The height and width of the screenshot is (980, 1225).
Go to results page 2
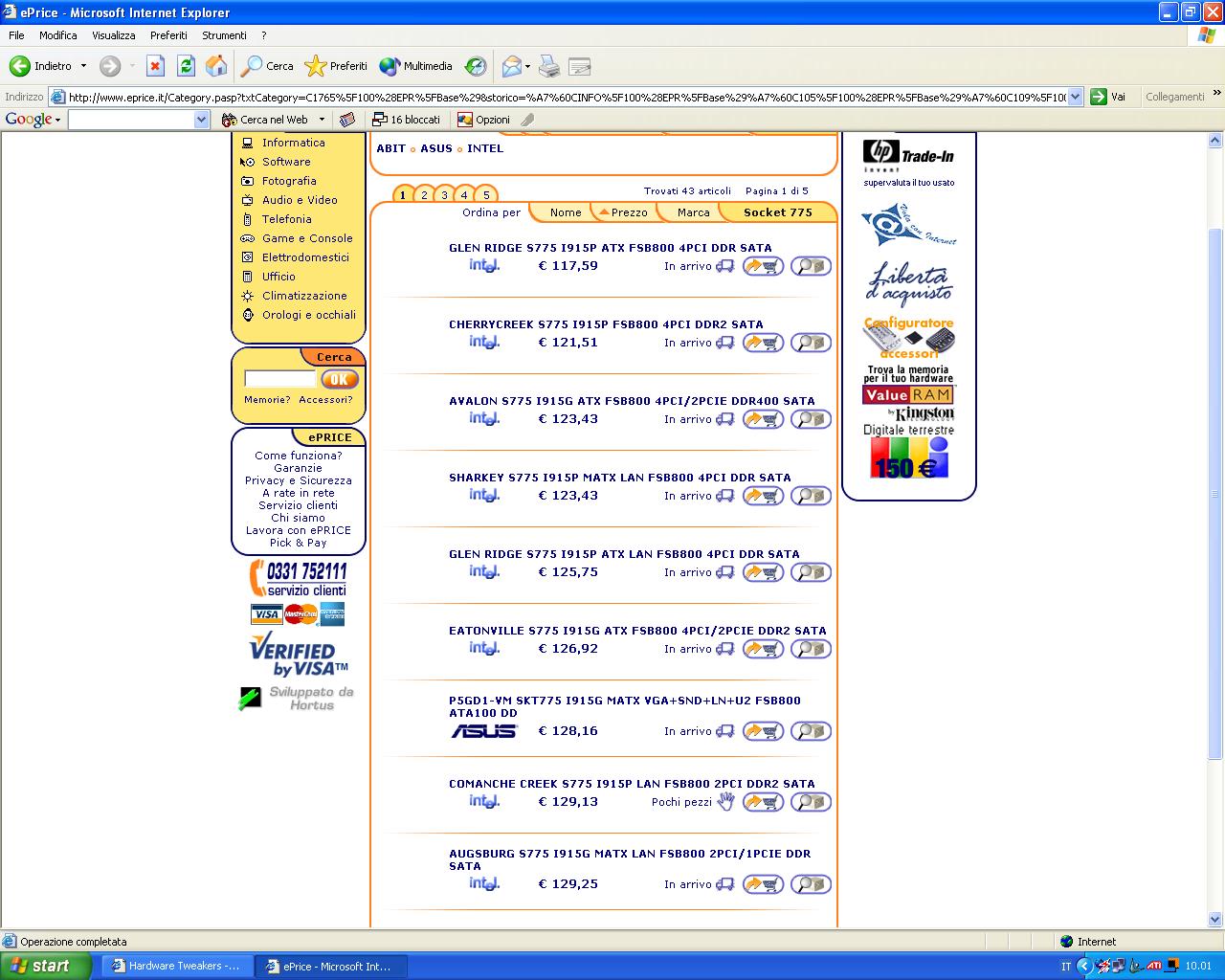point(424,194)
